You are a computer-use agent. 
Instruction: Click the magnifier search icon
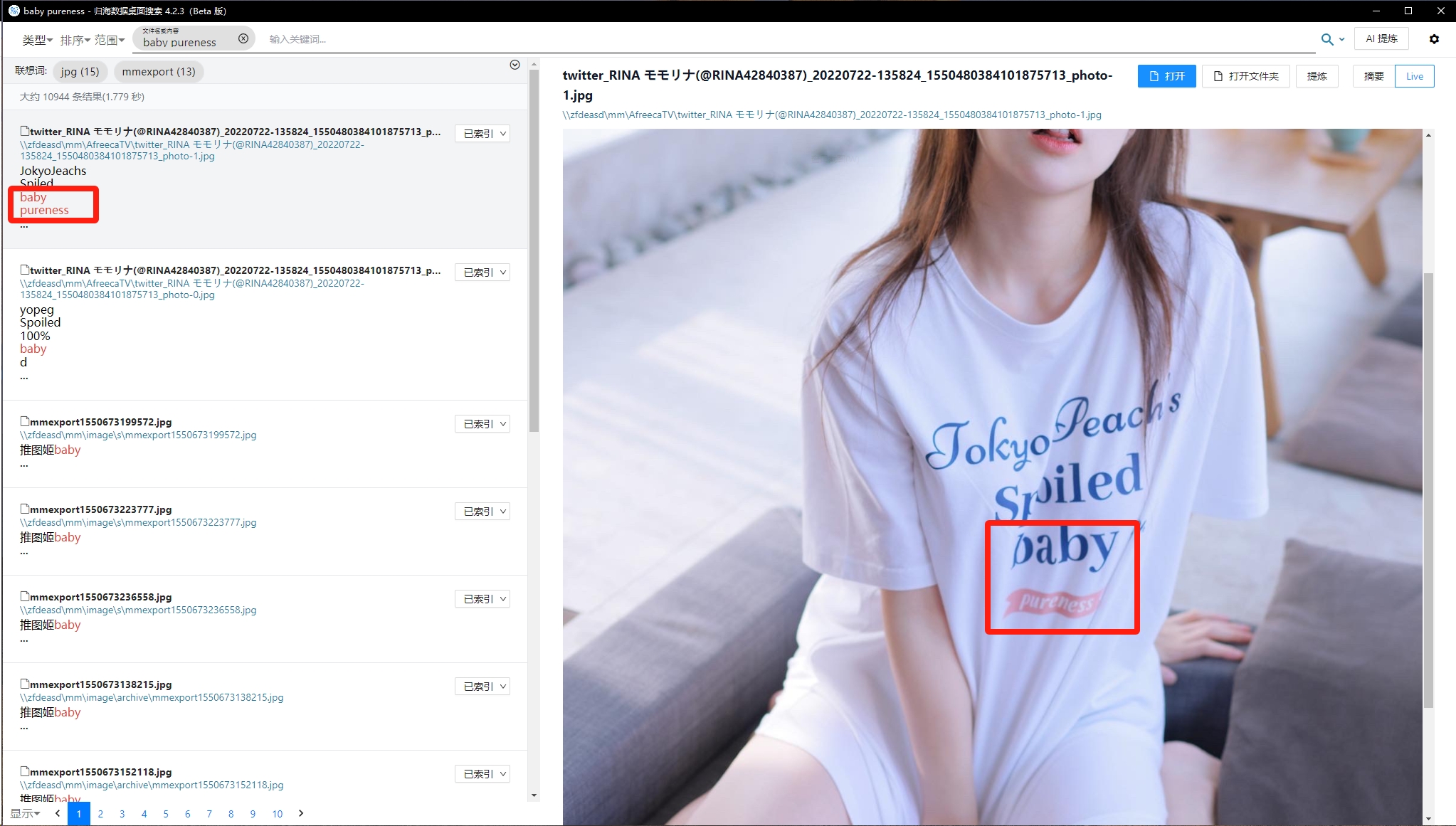coord(1327,39)
